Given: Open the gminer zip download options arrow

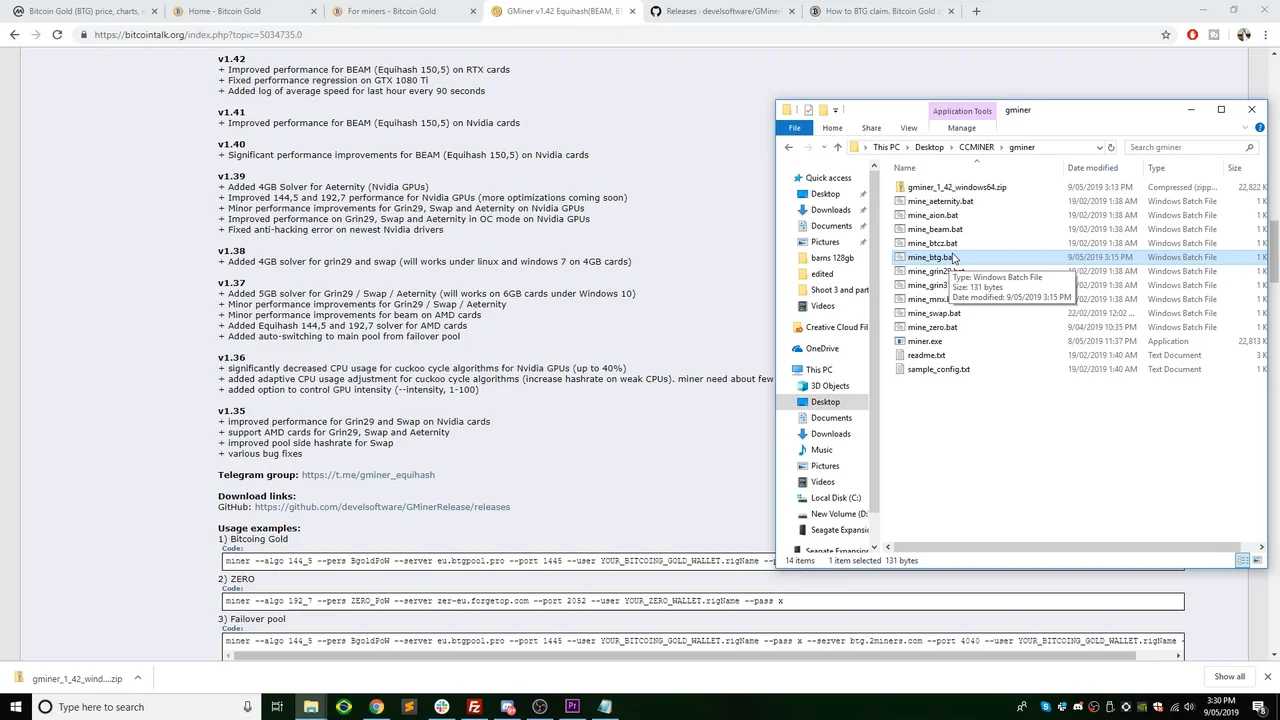Looking at the screenshot, I should click(138, 678).
